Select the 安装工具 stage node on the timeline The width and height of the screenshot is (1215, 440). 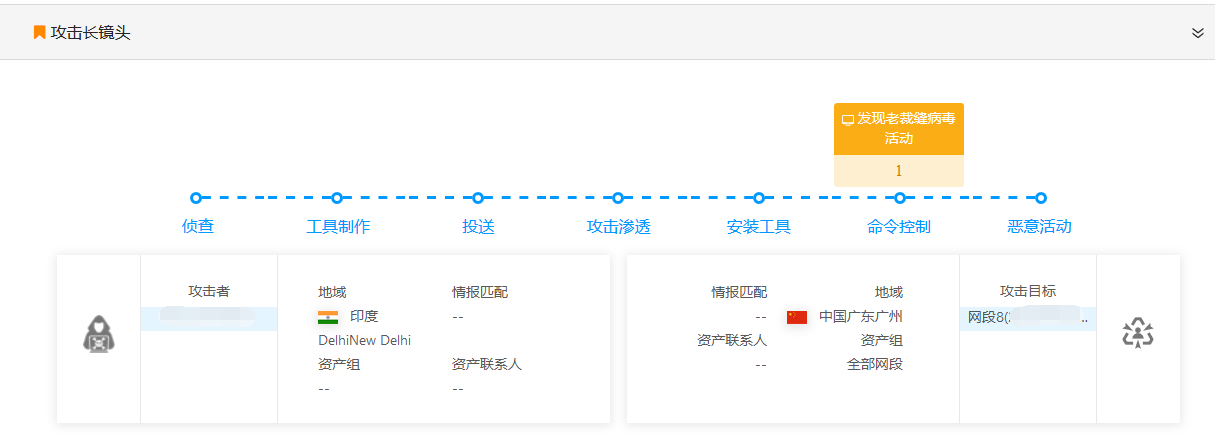[x=759, y=198]
